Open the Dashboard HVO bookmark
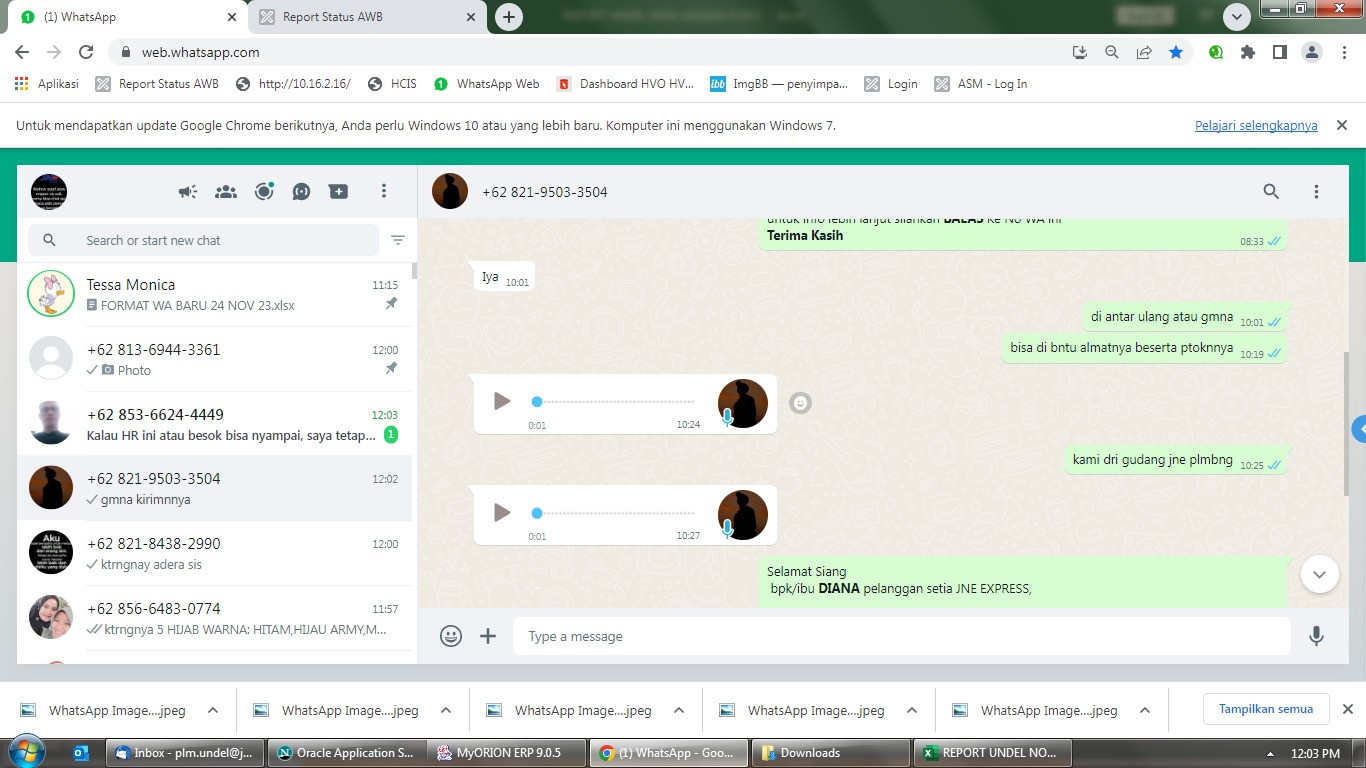Image resolution: width=1366 pixels, height=768 pixels. click(625, 84)
